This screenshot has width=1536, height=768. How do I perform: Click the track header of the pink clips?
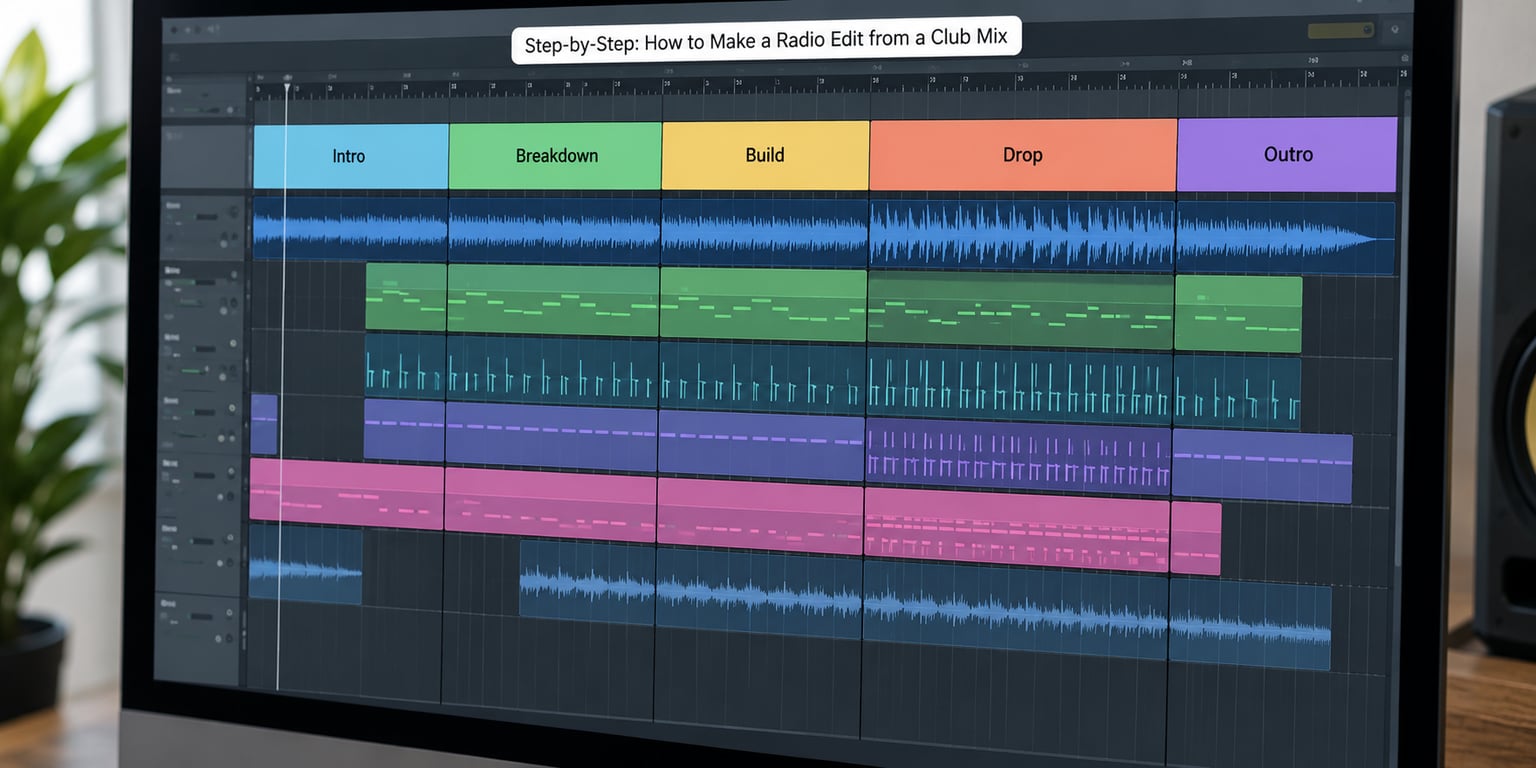[x=201, y=487]
